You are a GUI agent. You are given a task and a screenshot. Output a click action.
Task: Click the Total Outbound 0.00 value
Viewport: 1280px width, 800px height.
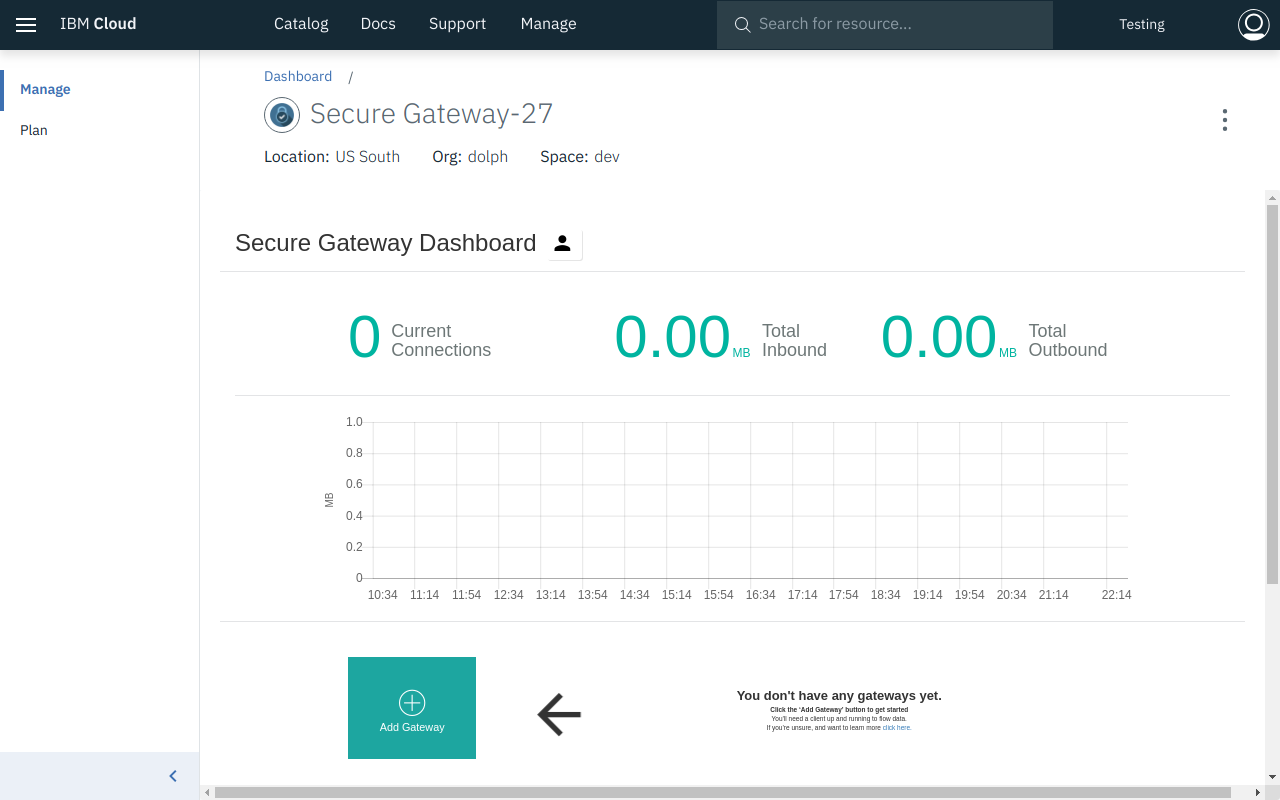tap(938, 337)
